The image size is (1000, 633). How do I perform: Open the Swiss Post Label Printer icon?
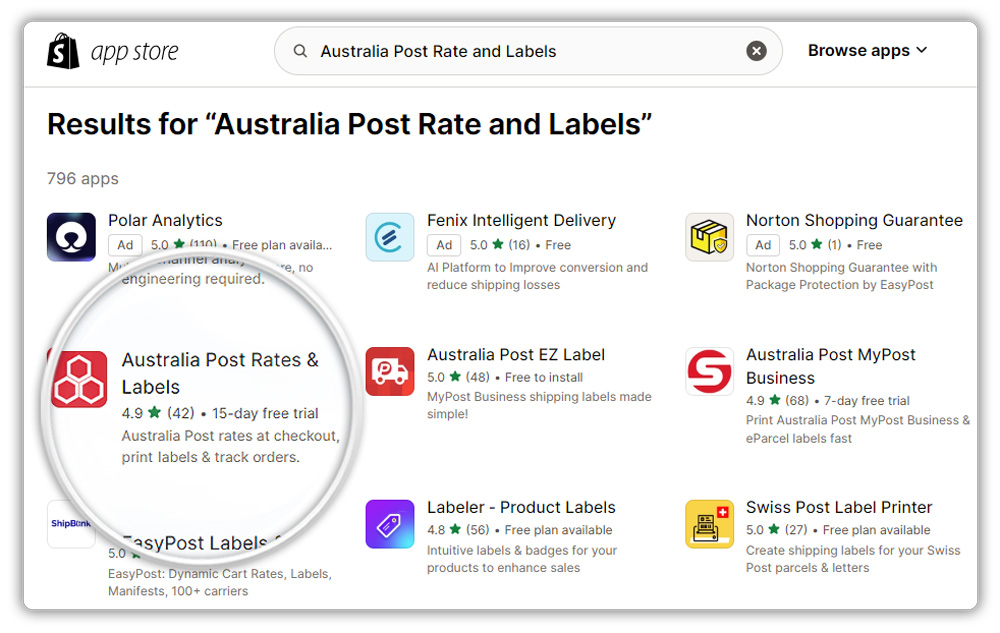(709, 524)
